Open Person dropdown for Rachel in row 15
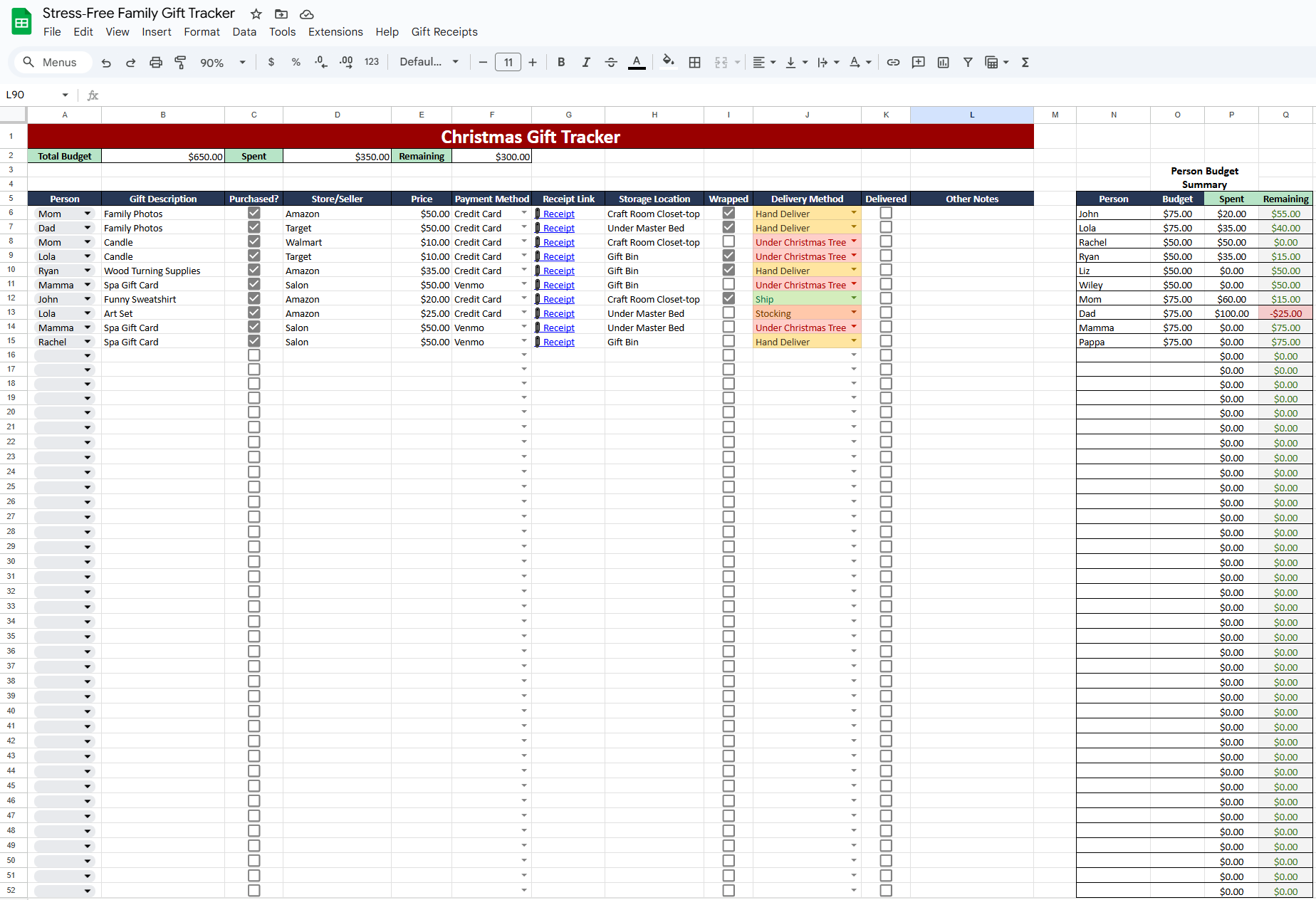The height and width of the screenshot is (900, 1316). (88, 342)
